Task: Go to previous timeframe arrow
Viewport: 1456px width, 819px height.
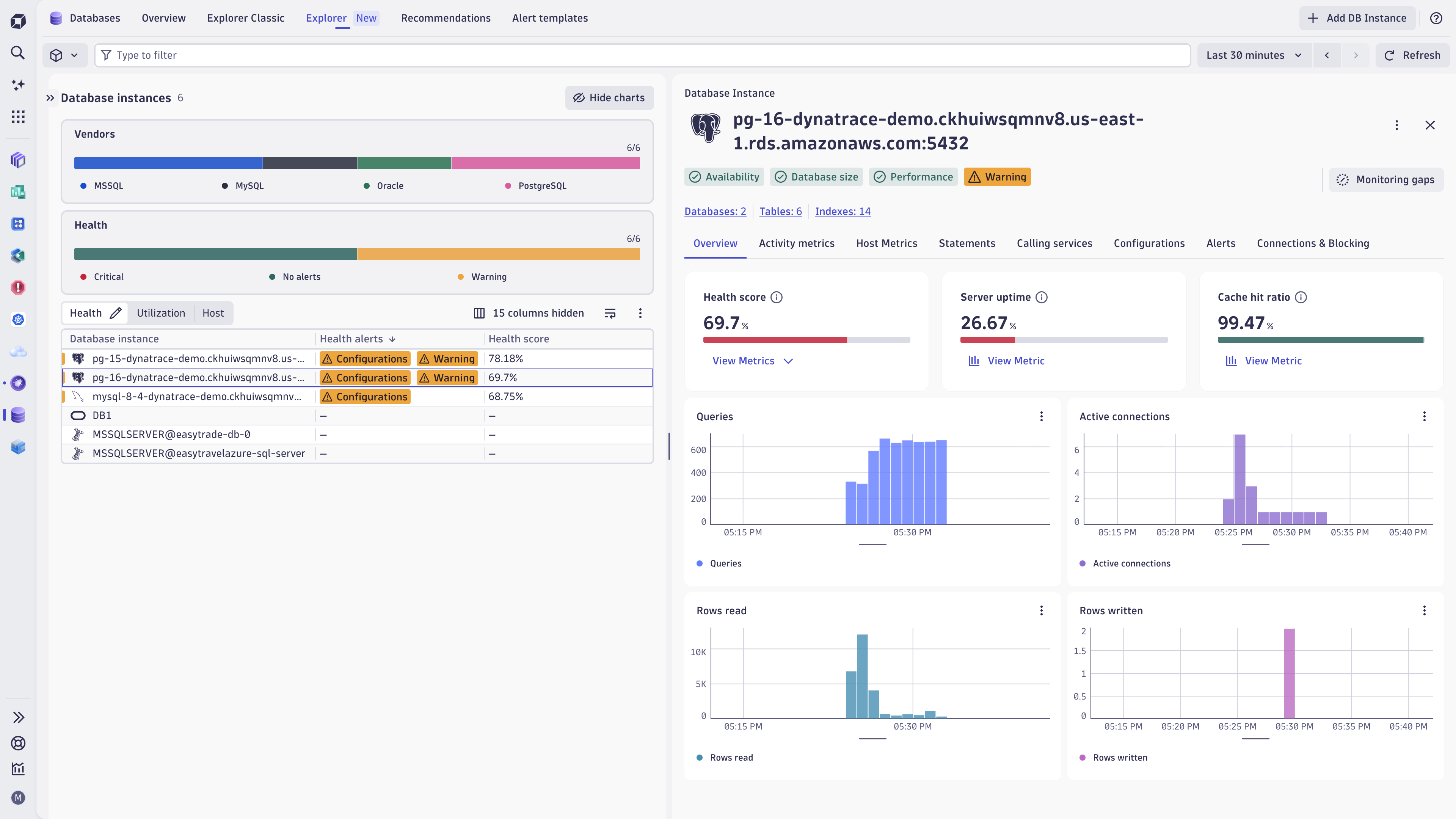Action: click(1327, 55)
